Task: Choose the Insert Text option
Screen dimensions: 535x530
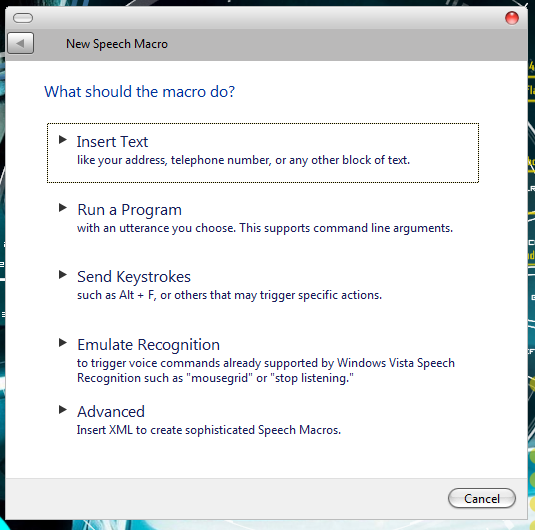Action: 263,153
